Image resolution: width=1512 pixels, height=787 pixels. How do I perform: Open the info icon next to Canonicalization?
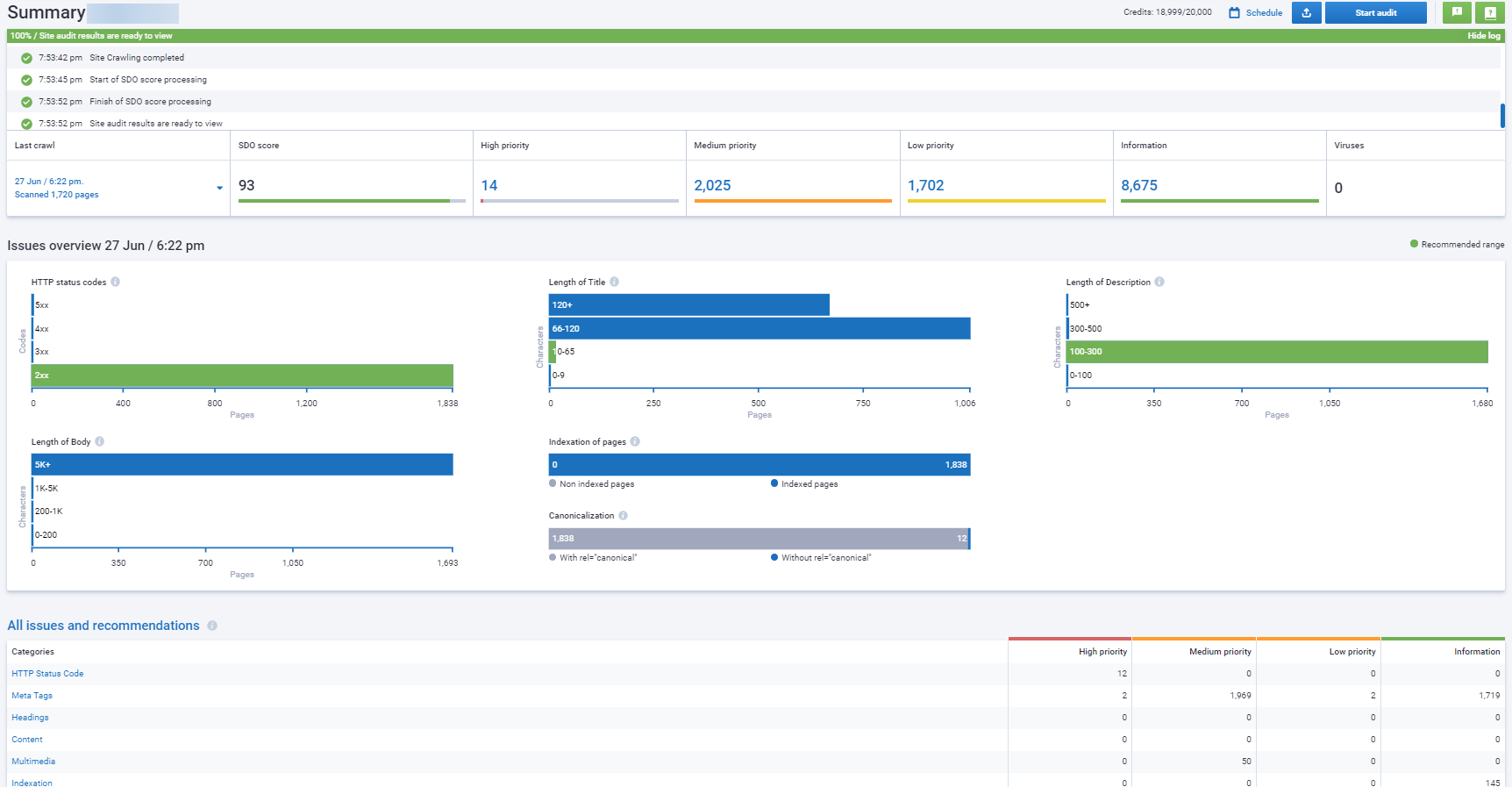point(623,515)
